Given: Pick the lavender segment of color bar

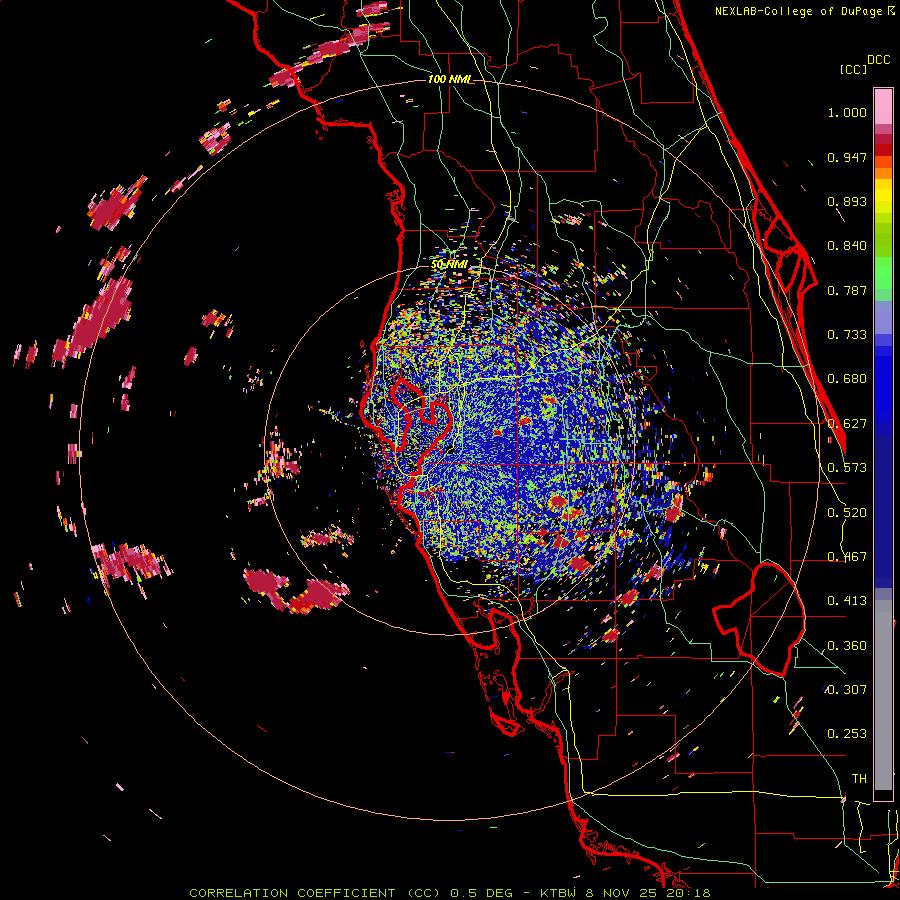Looking at the screenshot, I should pyautogui.click(x=883, y=317).
